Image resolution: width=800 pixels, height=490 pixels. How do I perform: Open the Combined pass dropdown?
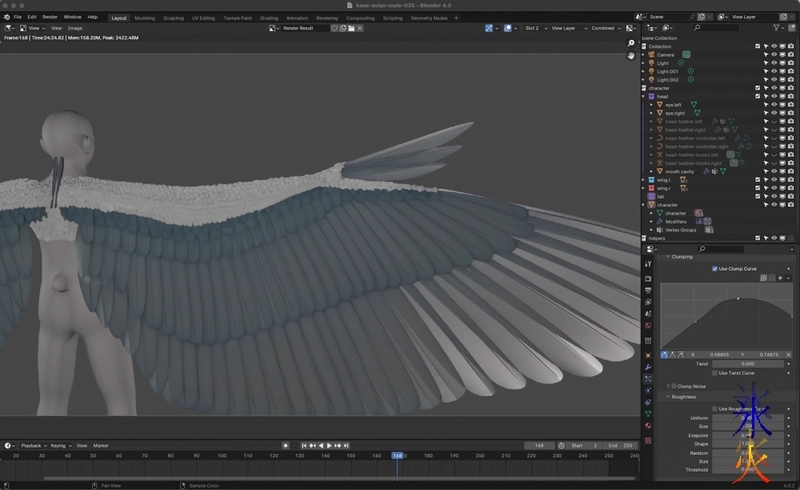605,28
